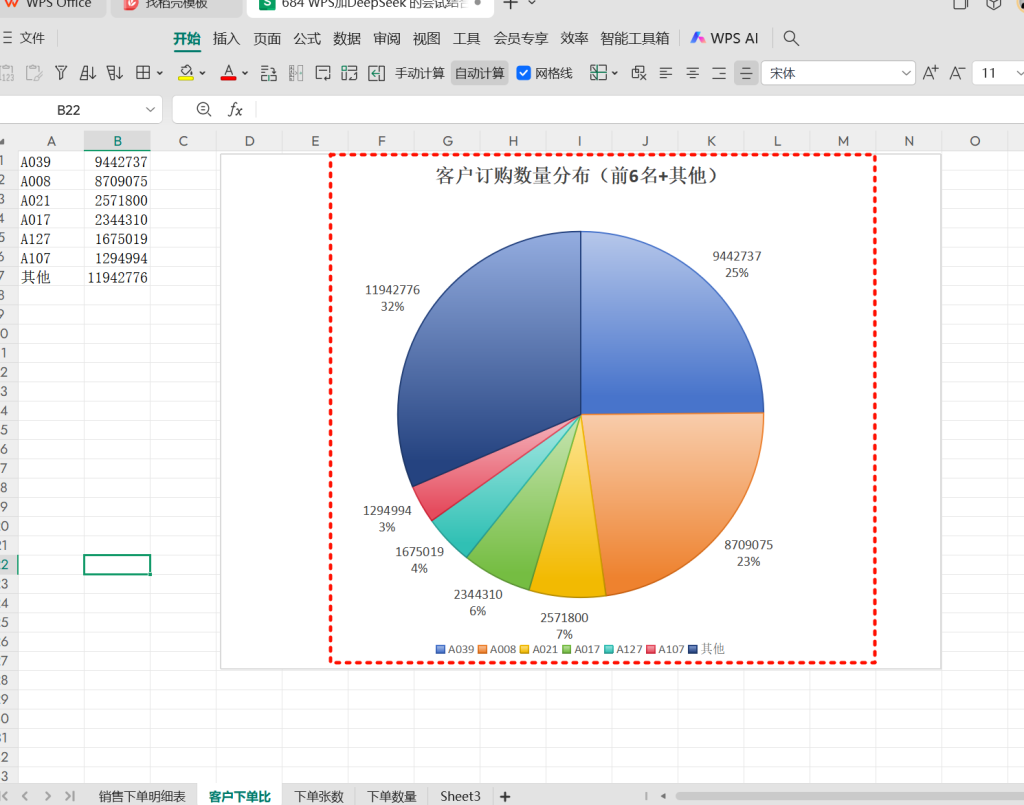
Task: Switch to the 插入 ribbon tab
Action: tap(227, 39)
